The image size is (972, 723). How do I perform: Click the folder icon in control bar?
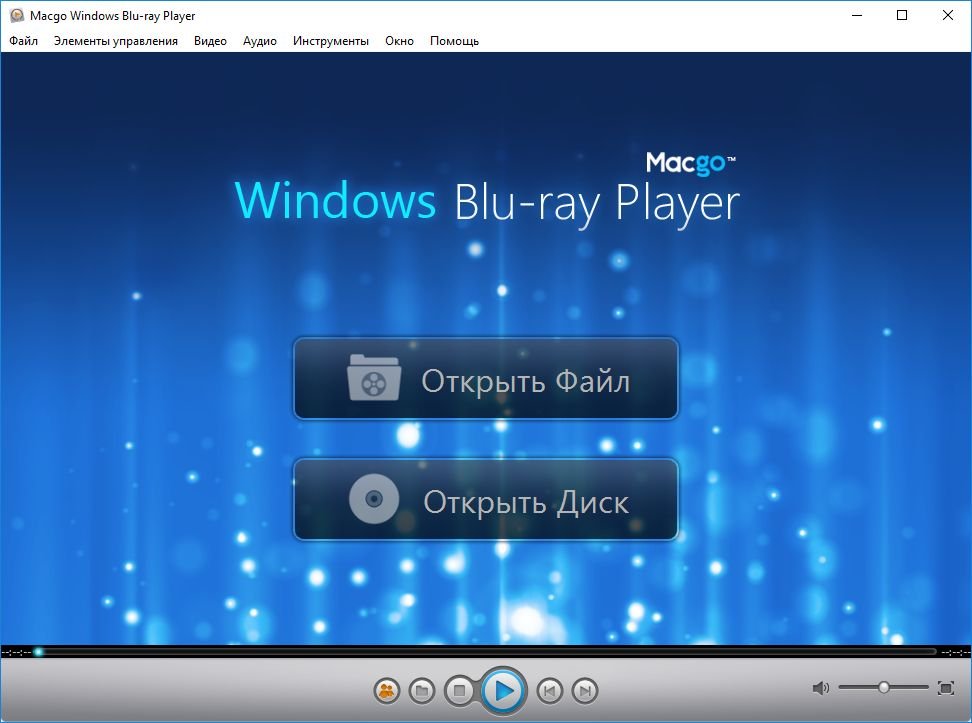(x=422, y=690)
